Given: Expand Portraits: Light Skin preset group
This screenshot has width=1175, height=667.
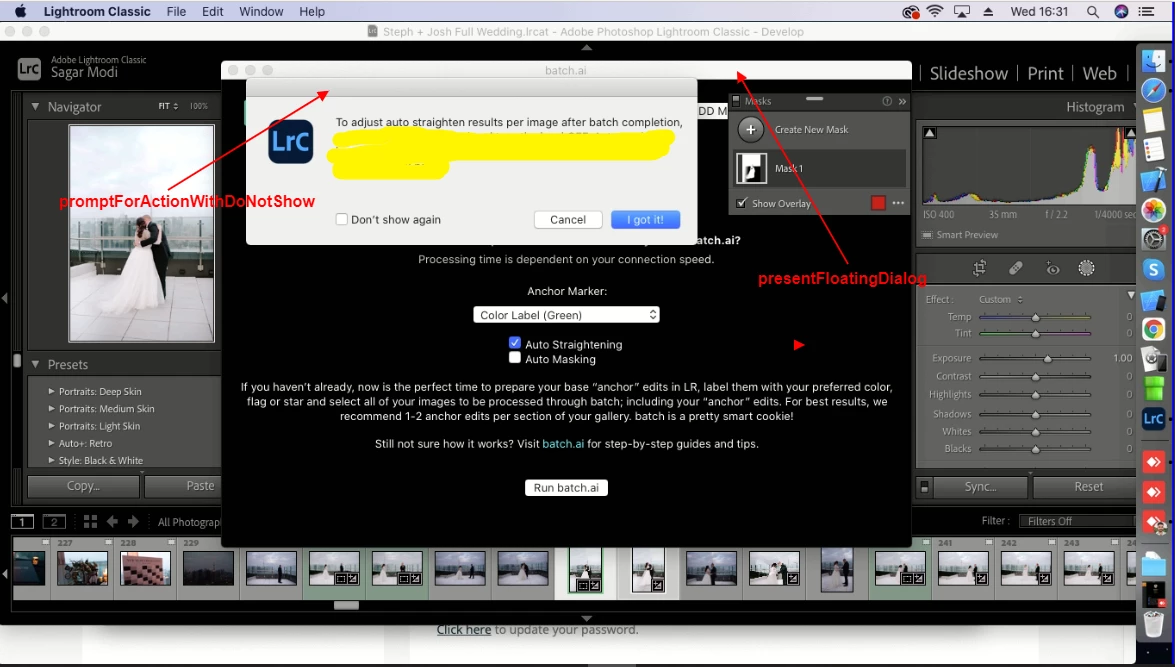Looking at the screenshot, I should pos(51,426).
